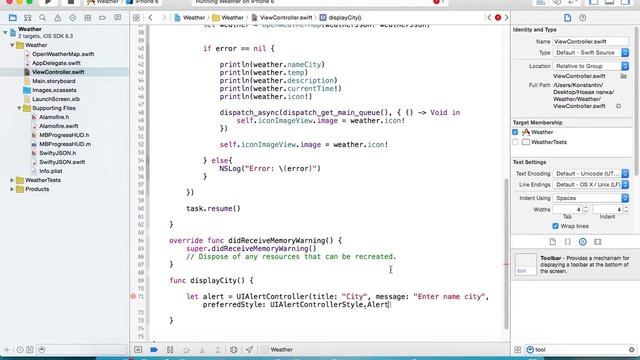The width and height of the screenshot is (640, 360).
Task: Open OpenWeatherMap.swift file
Action: pos(63,54)
